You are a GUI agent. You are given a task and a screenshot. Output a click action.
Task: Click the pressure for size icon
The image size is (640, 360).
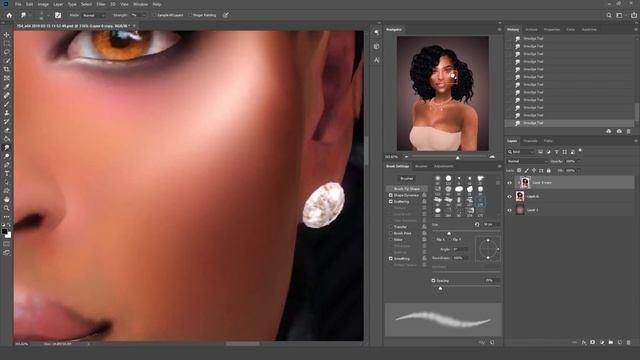click(226, 15)
